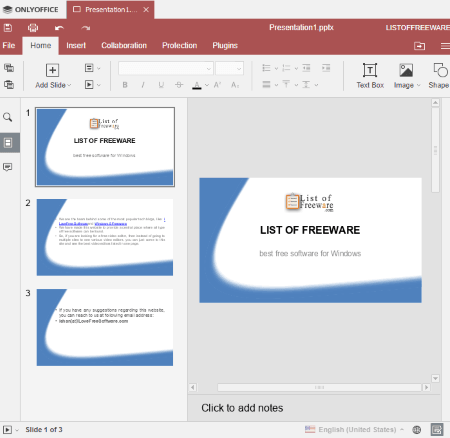Viewport: 450px width, 438px height.
Task: Click the Line spacing icon
Action: pyautogui.click(x=306, y=84)
